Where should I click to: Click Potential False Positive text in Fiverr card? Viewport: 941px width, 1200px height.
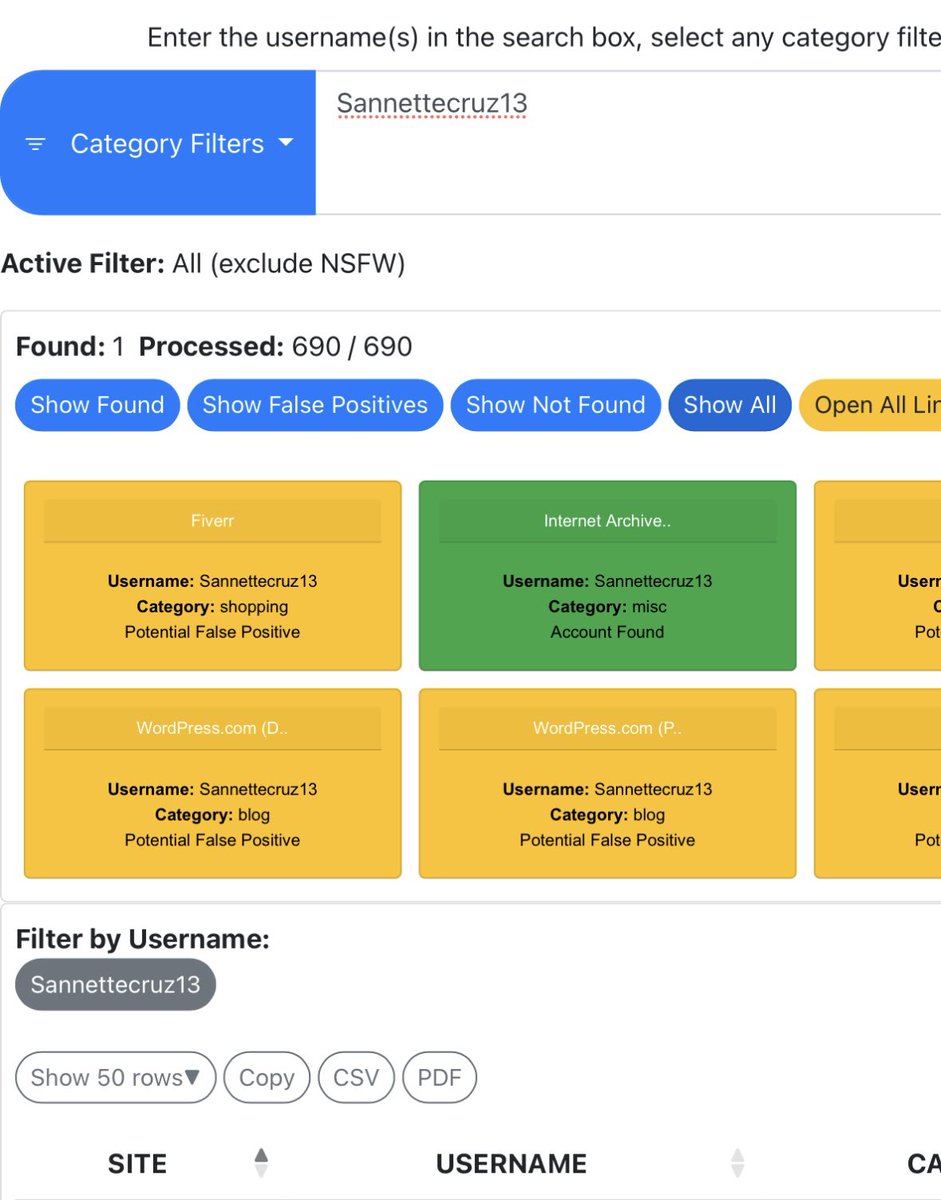coord(212,632)
